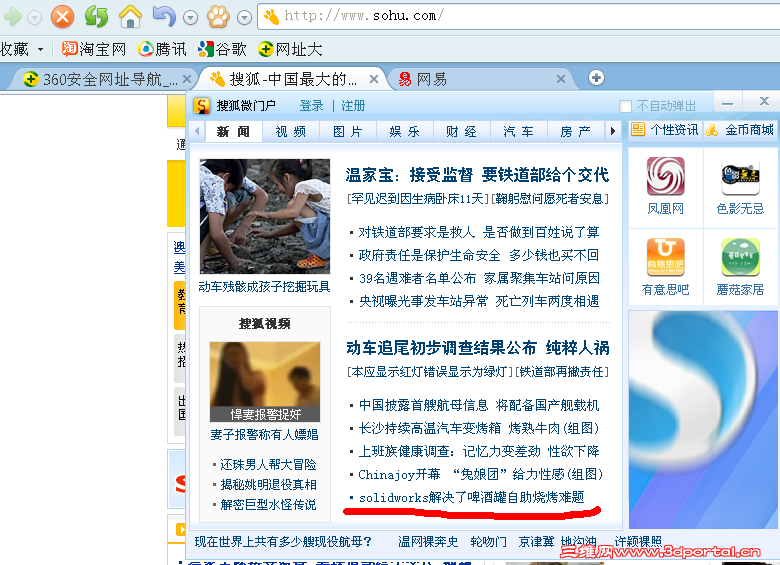The height and width of the screenshot is (565, 780).
Task: Open 上班族健康调查 news link
Action: 479,451
